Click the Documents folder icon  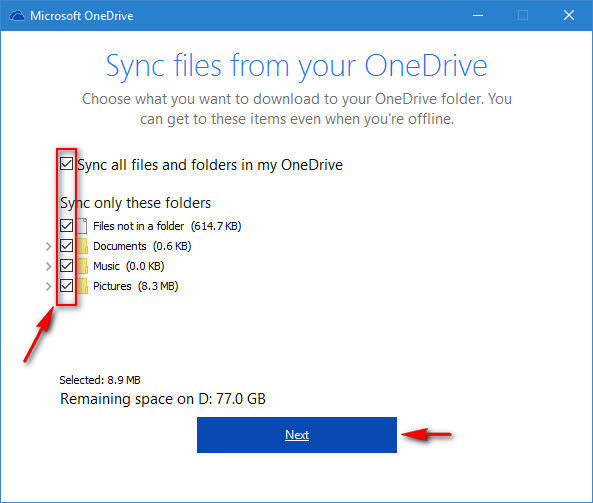82,246
